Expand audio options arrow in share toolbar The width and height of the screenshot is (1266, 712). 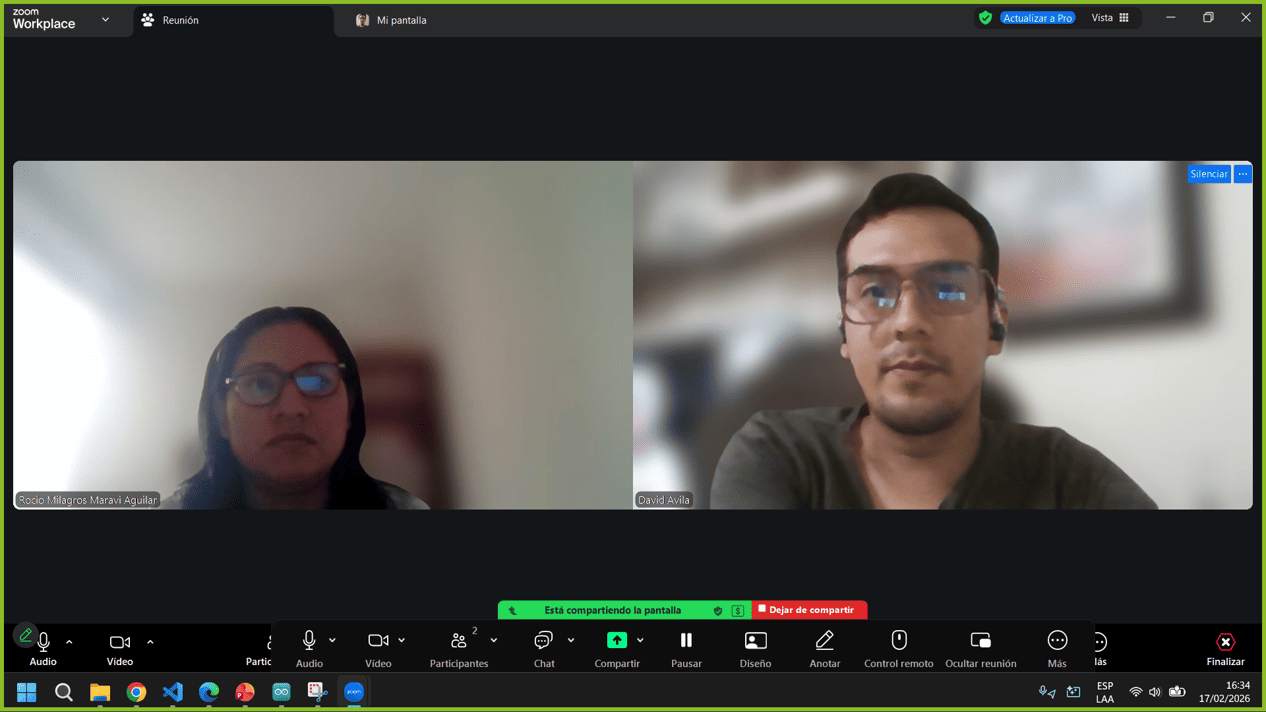(332, 640)
